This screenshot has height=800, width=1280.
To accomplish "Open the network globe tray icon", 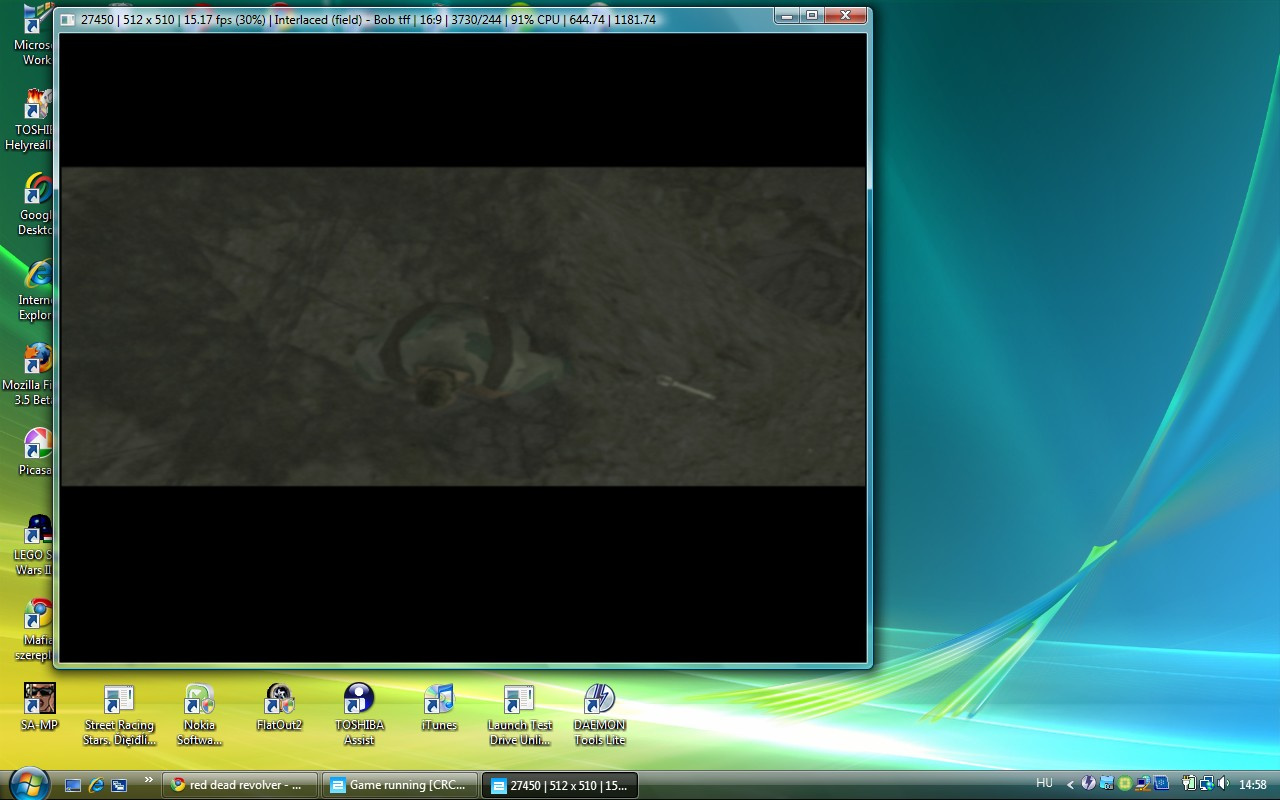I will pos(1206,784).
